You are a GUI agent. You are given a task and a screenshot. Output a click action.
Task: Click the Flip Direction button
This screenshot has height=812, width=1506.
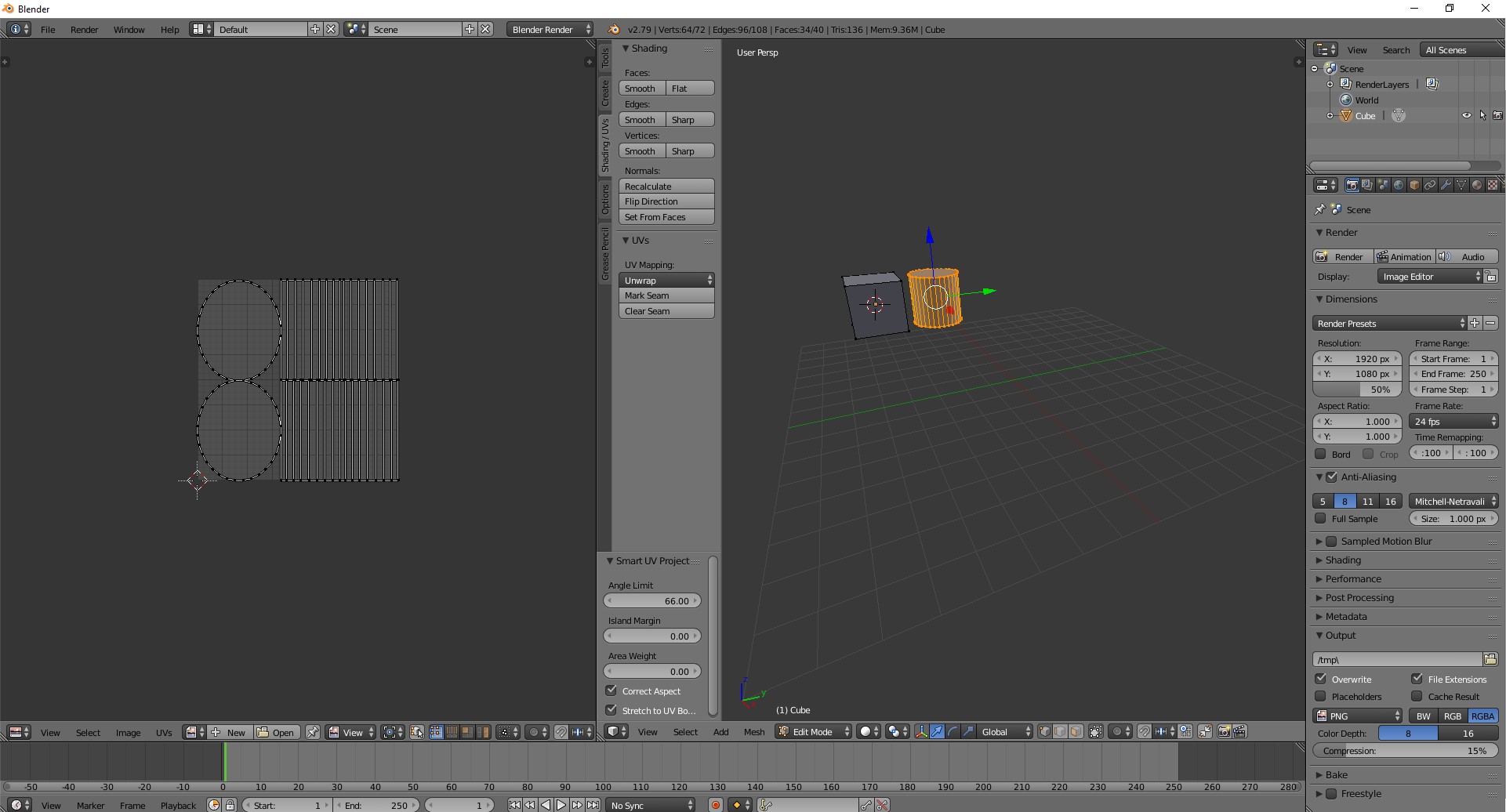coord(666,201)
